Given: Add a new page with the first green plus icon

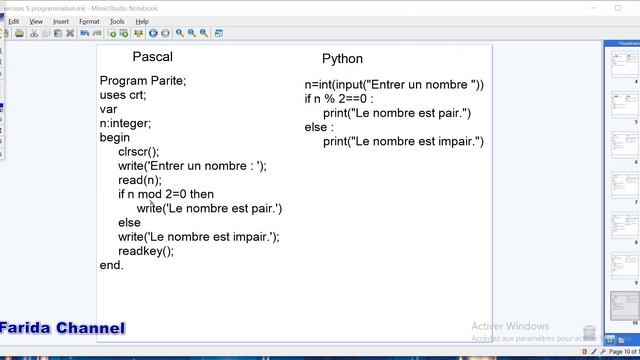Looking at the screenshot, I should pos(112,33).
